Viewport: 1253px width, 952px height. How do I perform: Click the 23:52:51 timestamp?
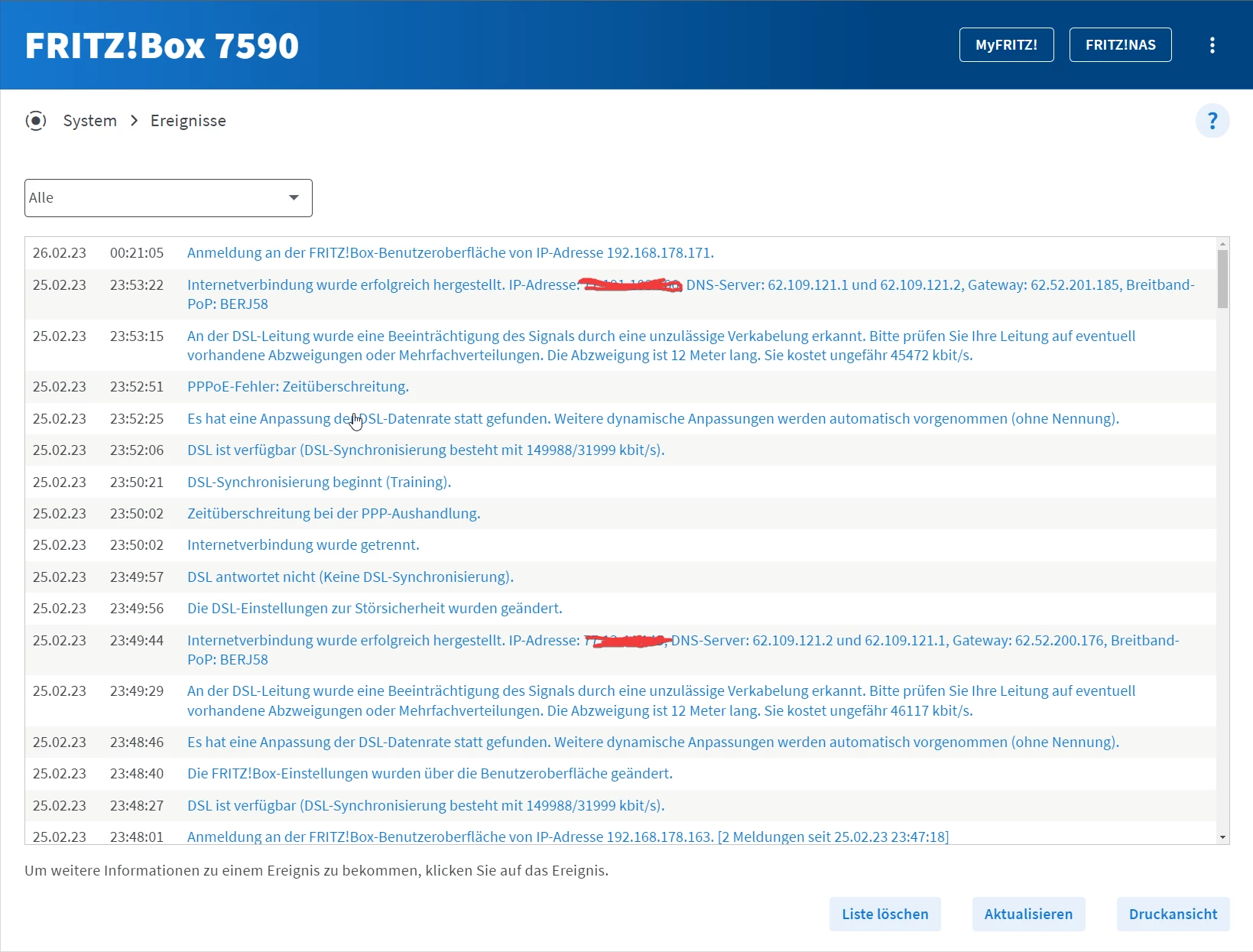(x=137, y=387)
